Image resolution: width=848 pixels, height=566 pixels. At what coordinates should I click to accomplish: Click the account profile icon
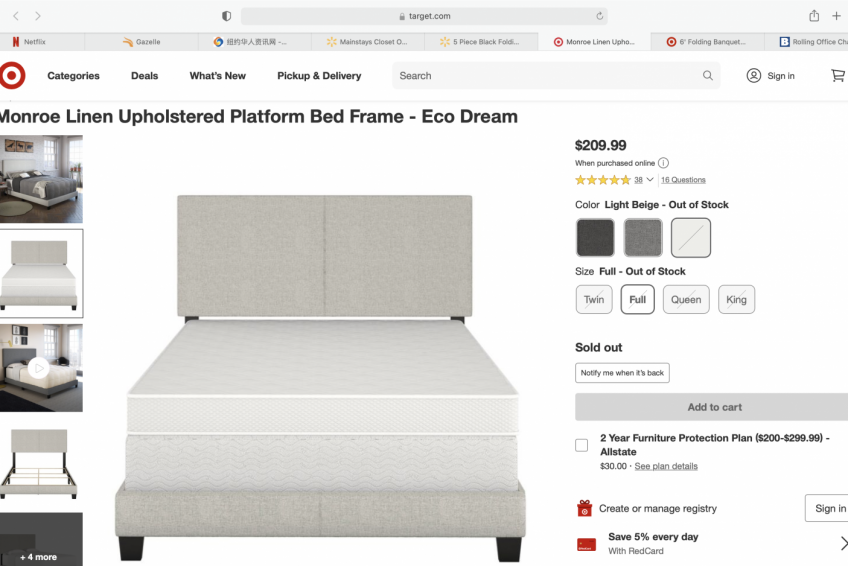click(754, 76)
